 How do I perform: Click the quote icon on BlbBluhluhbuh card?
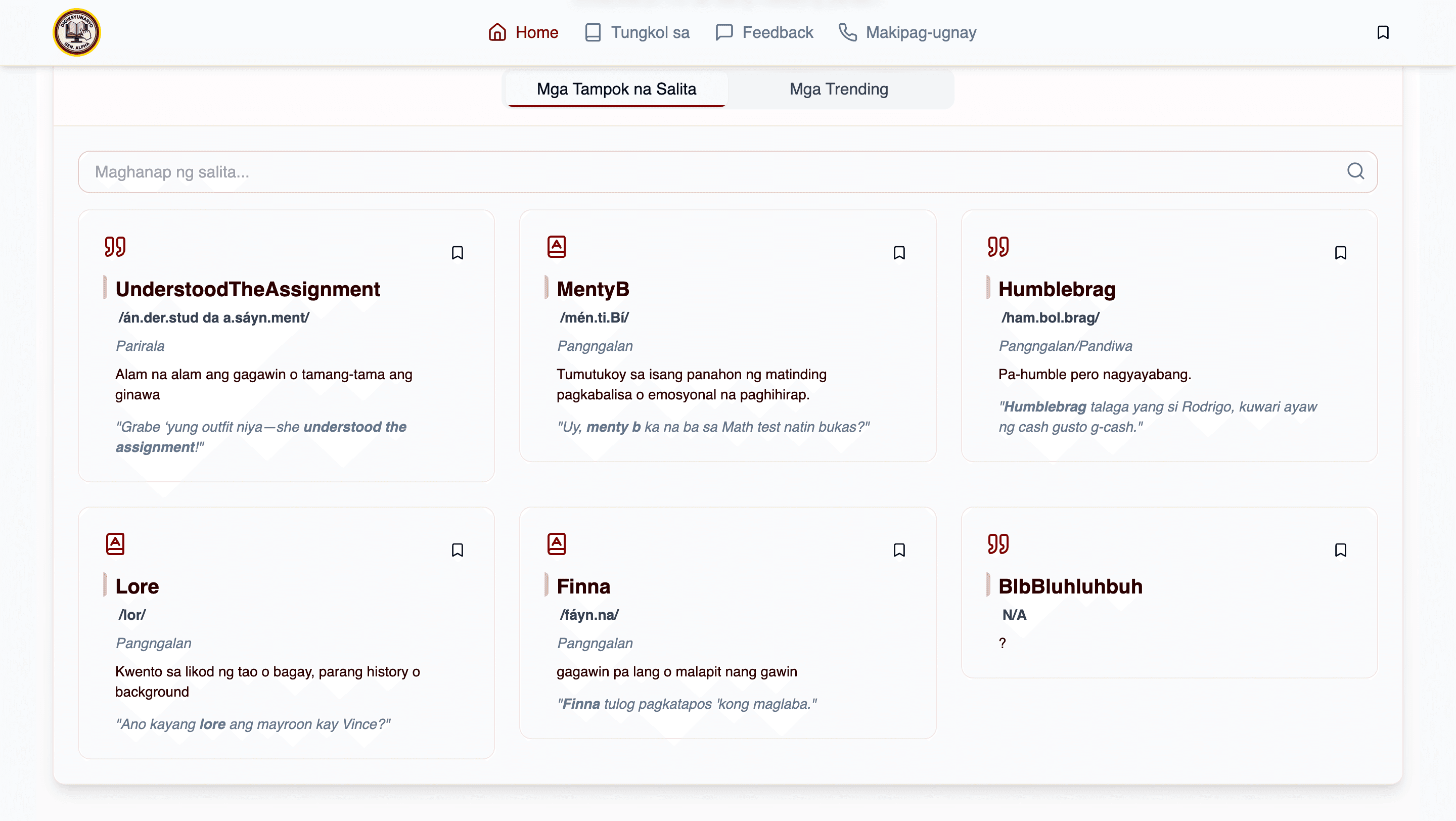click(x=998, y=544)
